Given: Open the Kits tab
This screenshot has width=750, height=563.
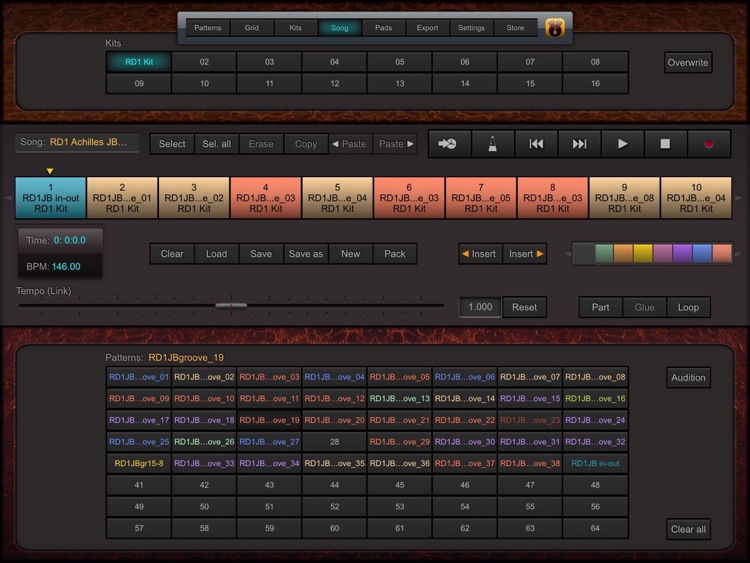Looking at the screenshot, I should click(296, 28).
